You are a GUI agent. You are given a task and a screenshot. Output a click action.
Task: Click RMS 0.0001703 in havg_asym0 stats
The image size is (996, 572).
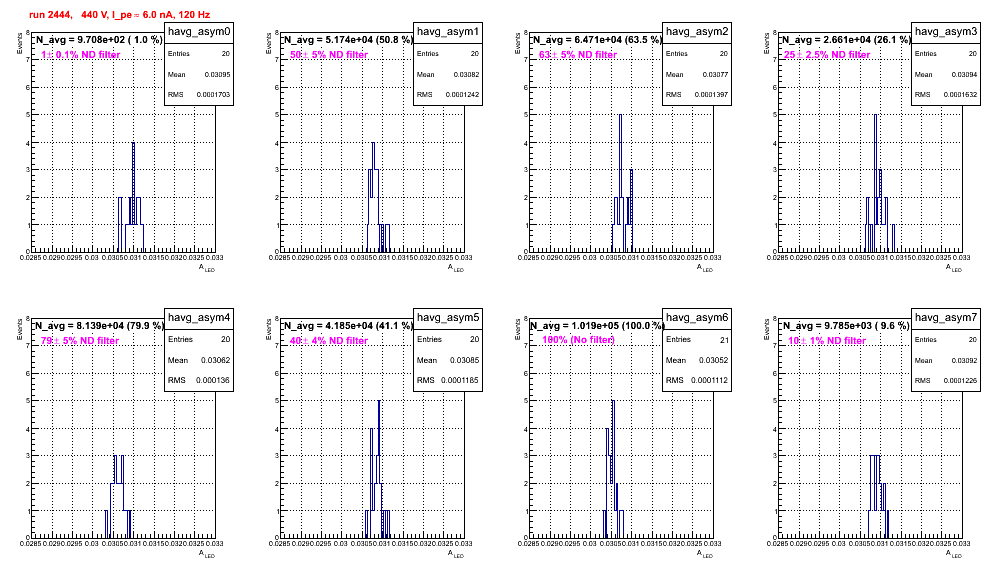coord(199,95)
